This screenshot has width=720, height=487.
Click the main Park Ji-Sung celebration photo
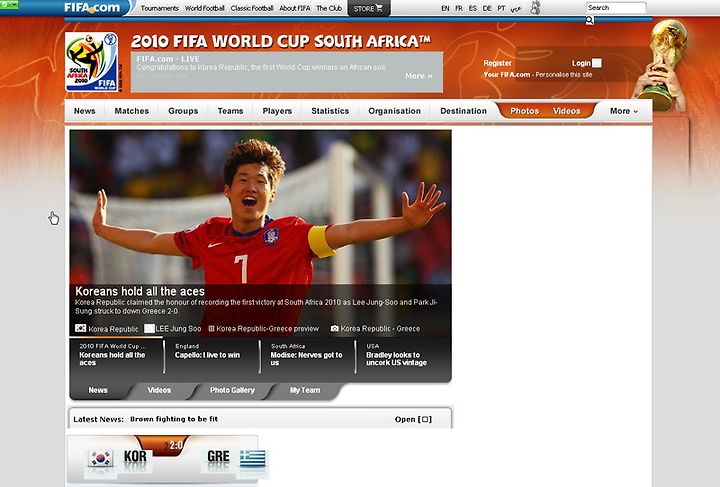[260, 207]
